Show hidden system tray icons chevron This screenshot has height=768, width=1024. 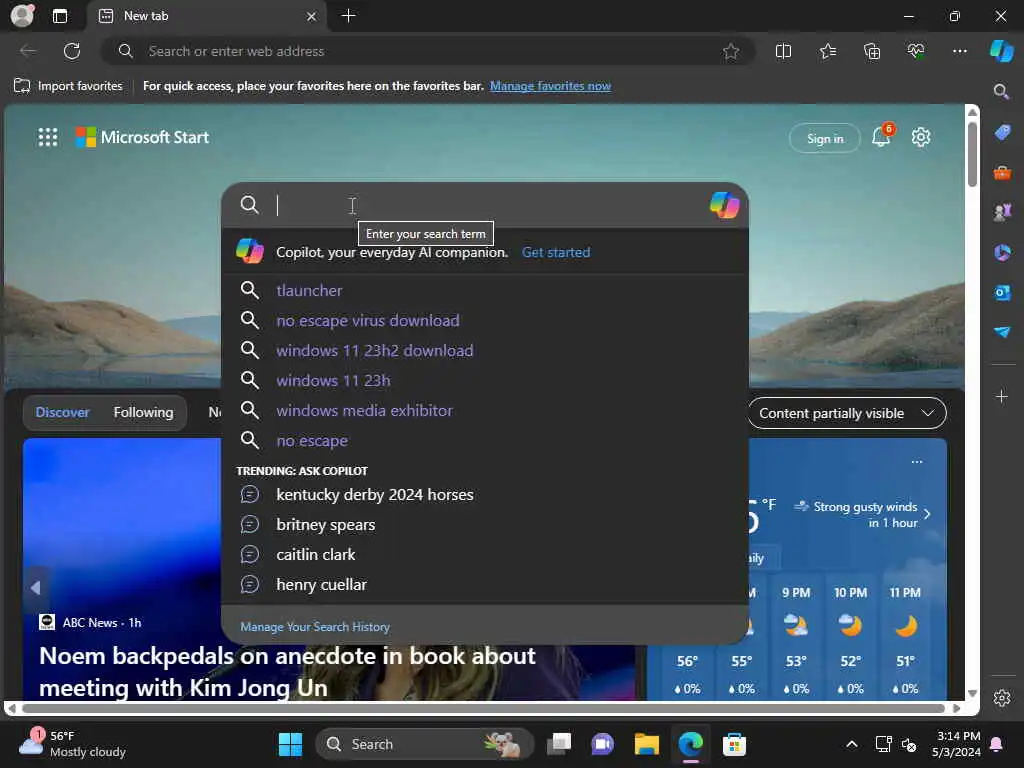[x=852, y=744]
